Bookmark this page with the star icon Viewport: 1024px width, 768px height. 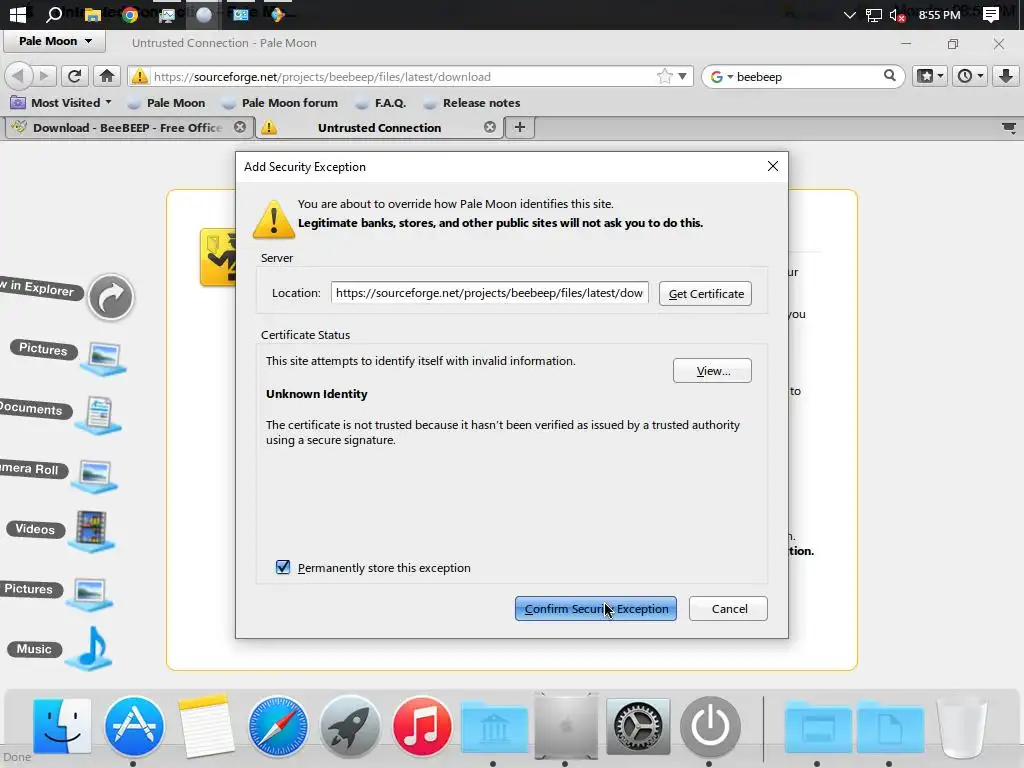click(x=664, y=76)
